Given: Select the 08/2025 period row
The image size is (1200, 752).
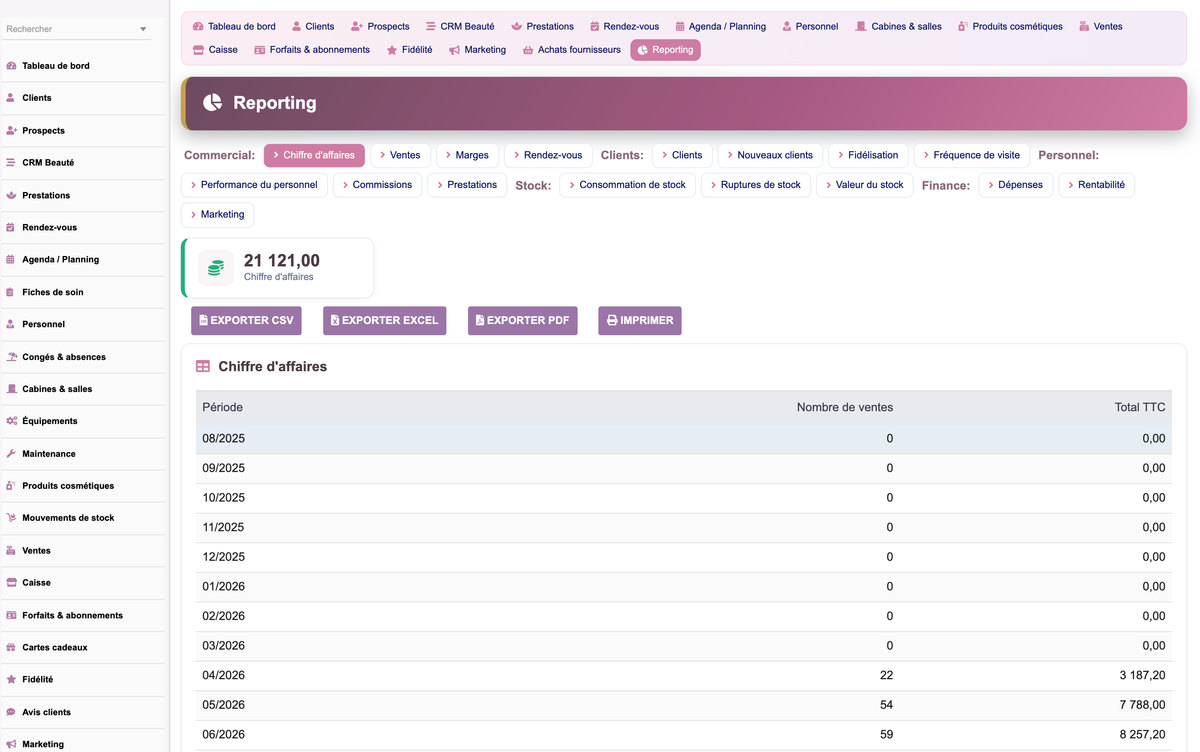Looking at the screenshot, I should point(684,439).
